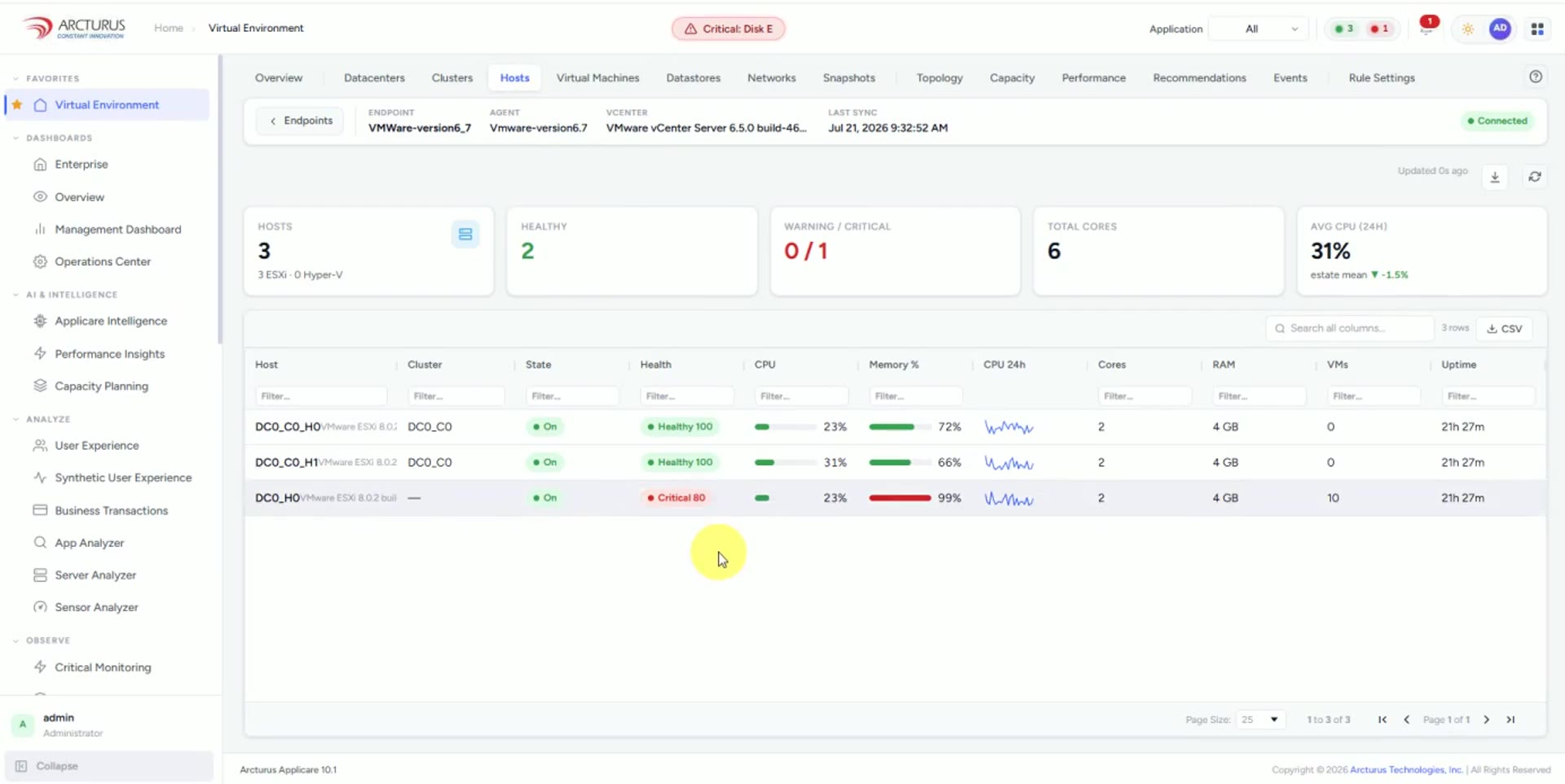Image resolution: width=1565 pixels, height=784 pixels.
Task: Click the Enterprise home icon
Action: click(40, 164)
